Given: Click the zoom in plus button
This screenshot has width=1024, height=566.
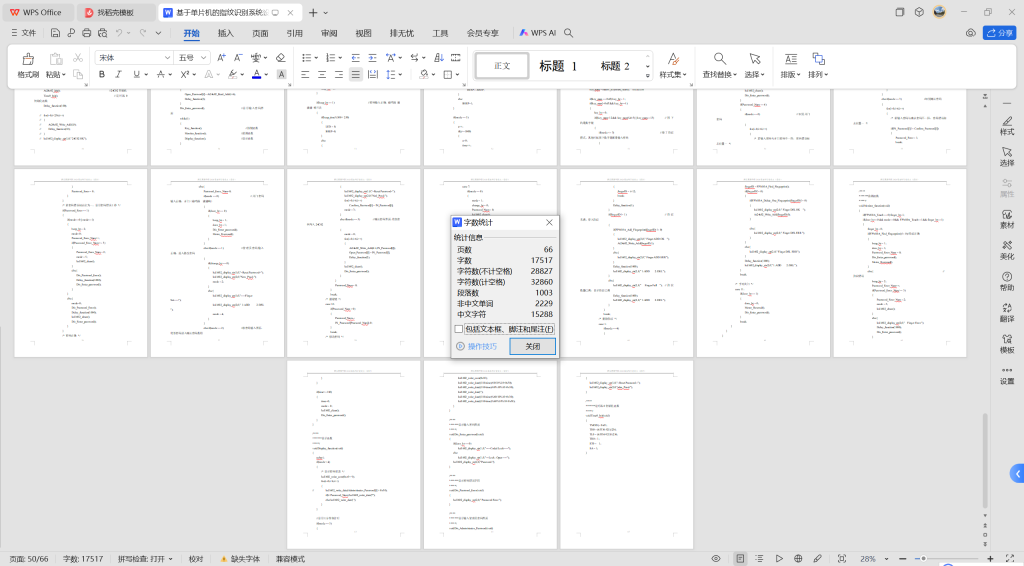Looking at the screenshot, I should (x=990, y=559).
